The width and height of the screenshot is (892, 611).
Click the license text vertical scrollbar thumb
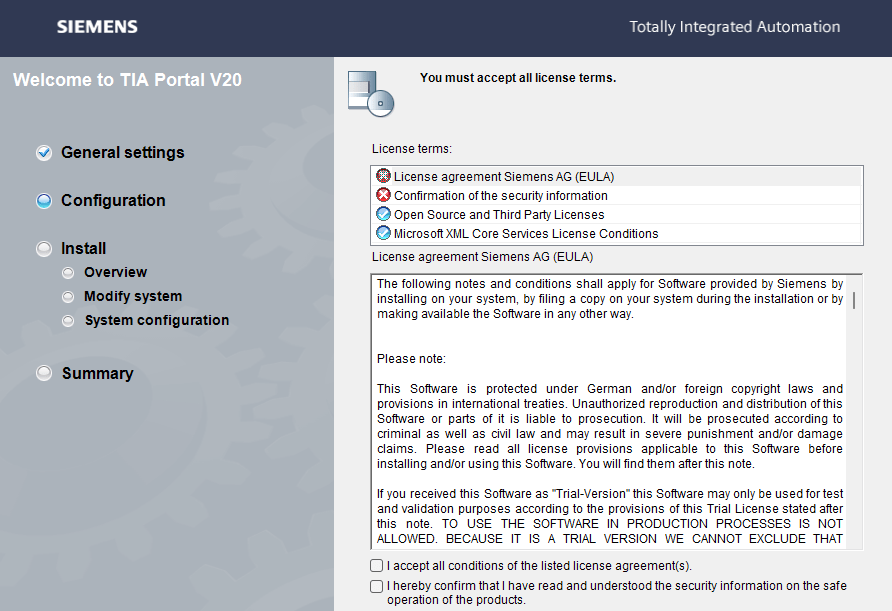[x=853, y=300]
